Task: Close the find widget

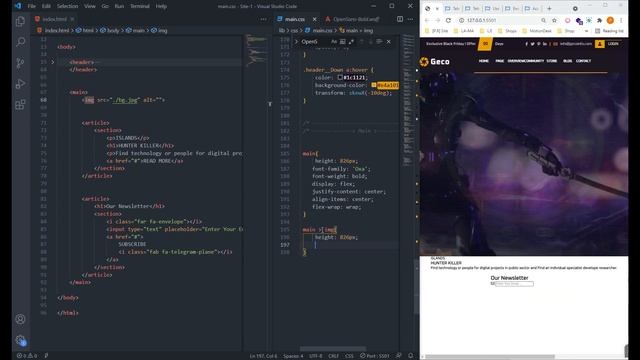Action: pos(389,42)
